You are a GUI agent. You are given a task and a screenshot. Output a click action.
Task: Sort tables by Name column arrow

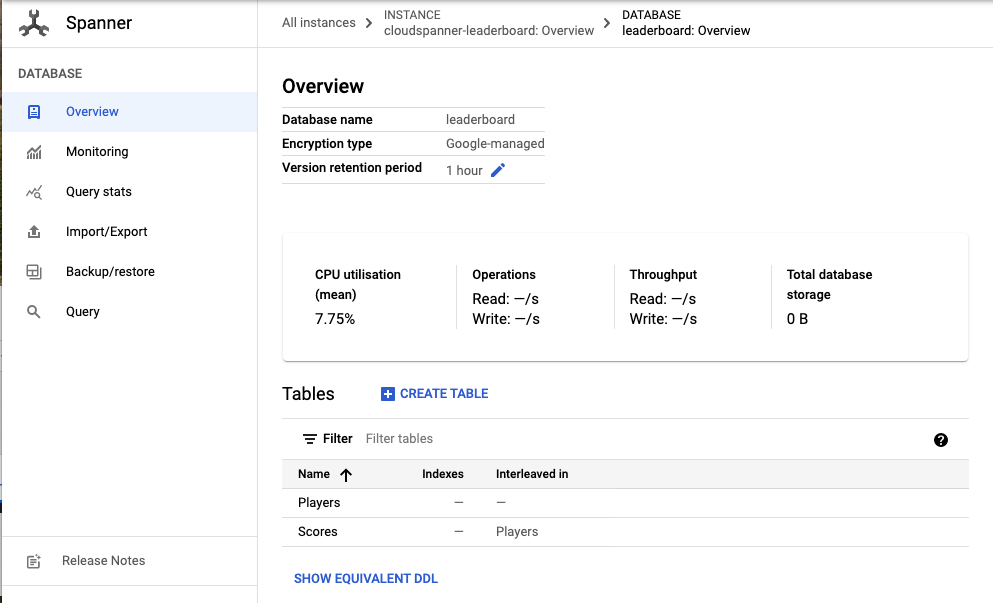pyautogui.click(x=346, y=475)
